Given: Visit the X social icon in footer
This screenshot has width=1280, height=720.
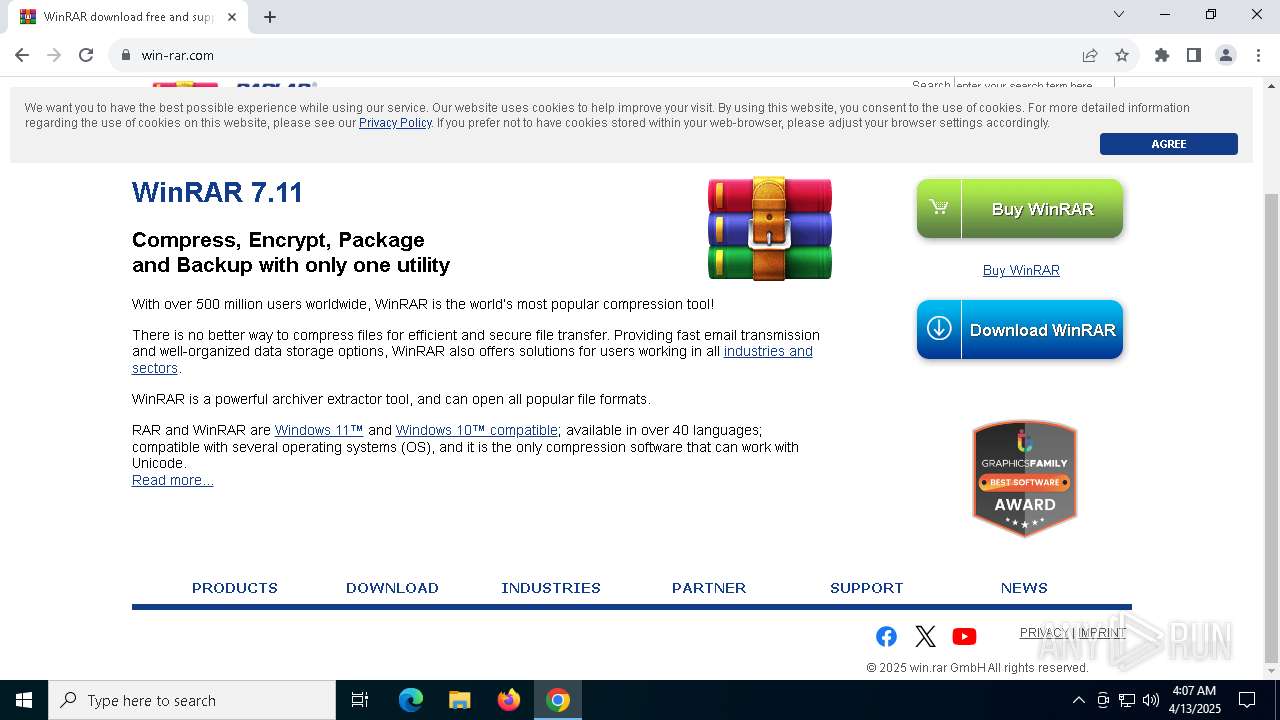Looking at the screenshot, I should [x=925, y=636].
